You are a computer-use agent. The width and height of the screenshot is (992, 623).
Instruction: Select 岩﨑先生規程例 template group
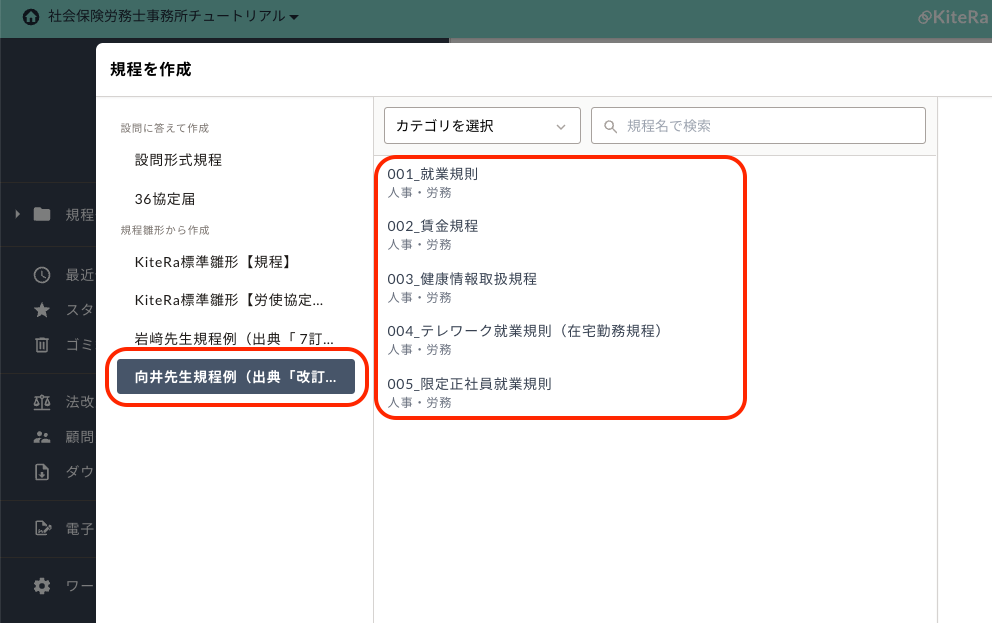pos(235,339)
